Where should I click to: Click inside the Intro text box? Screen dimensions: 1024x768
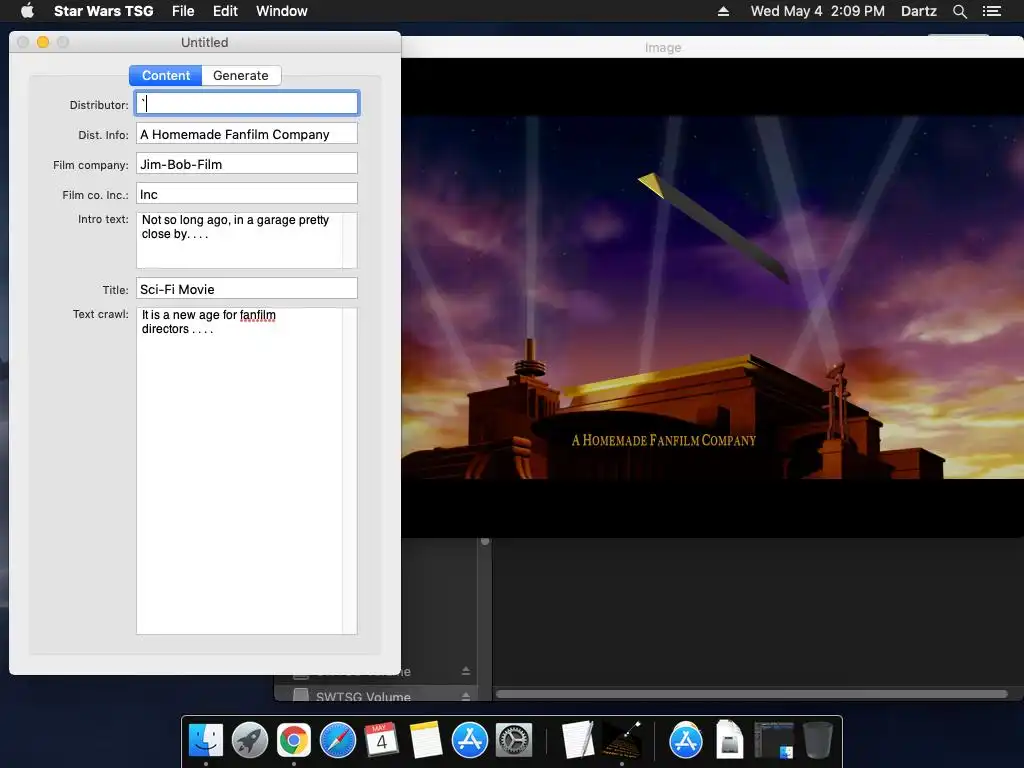click(239, 240)
